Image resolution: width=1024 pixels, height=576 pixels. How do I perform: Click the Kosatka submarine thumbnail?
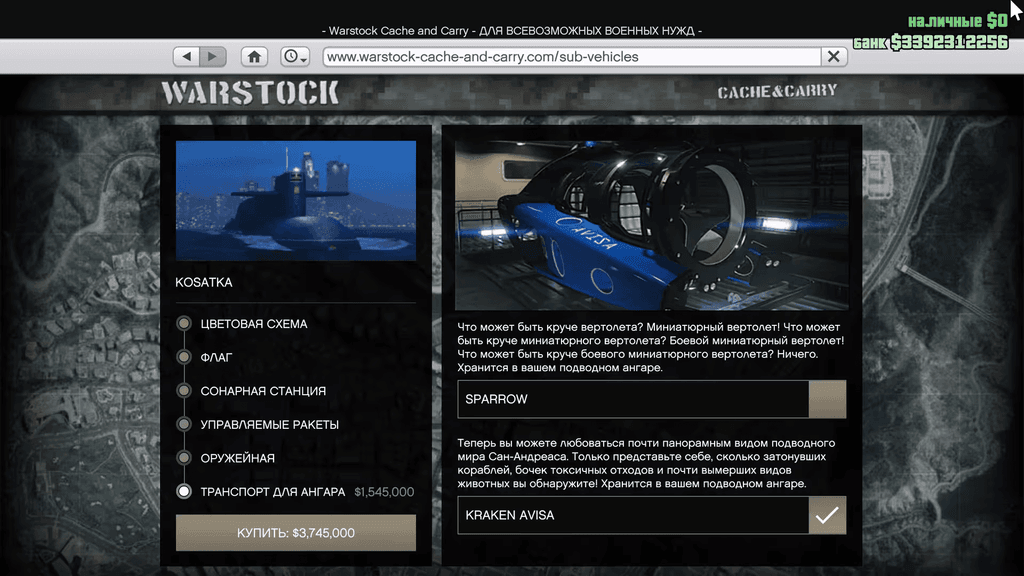[296, 201]
